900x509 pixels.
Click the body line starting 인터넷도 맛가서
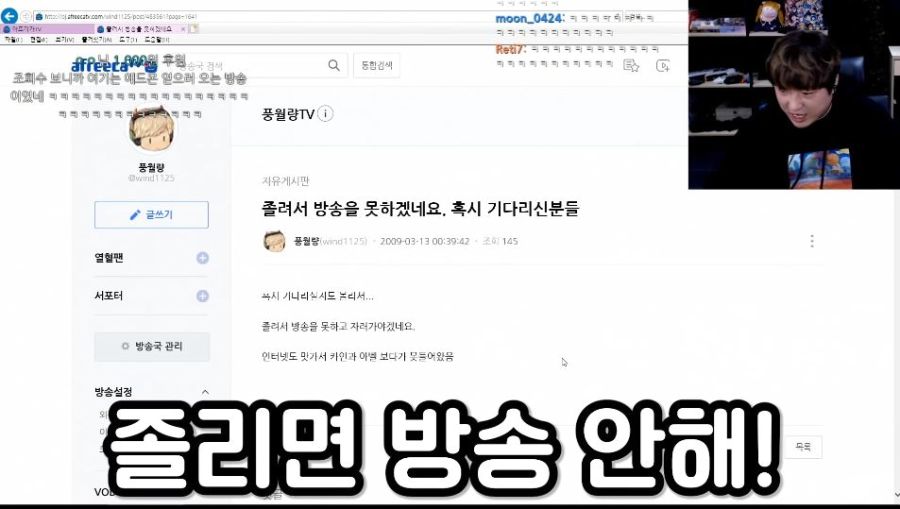coord(358,356)
